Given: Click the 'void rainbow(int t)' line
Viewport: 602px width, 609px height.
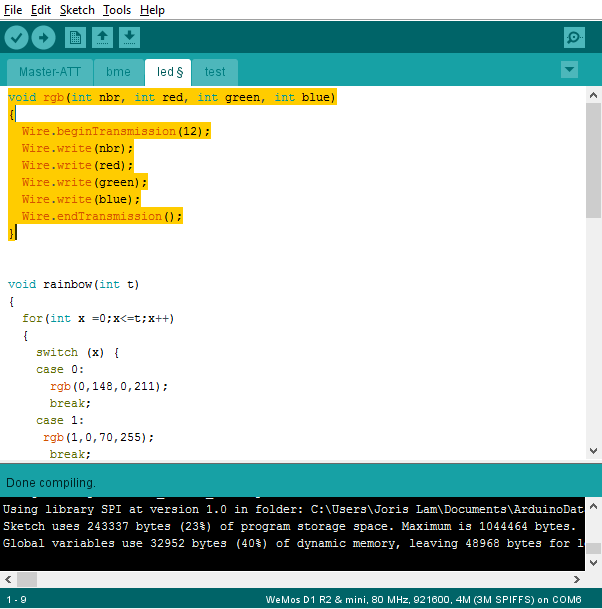Looking at the screenshot, I should 73,284.
